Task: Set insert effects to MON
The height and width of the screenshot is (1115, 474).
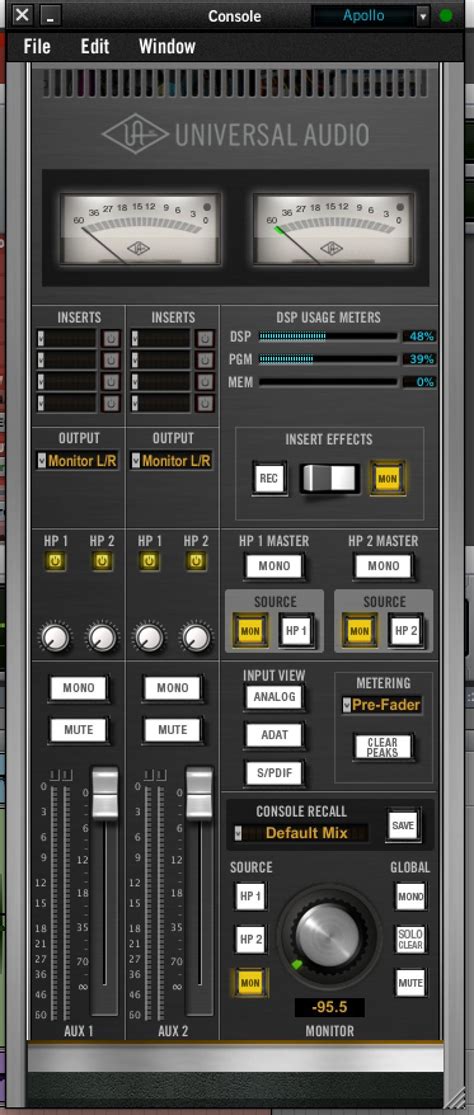Action: [x=387, y=479]
